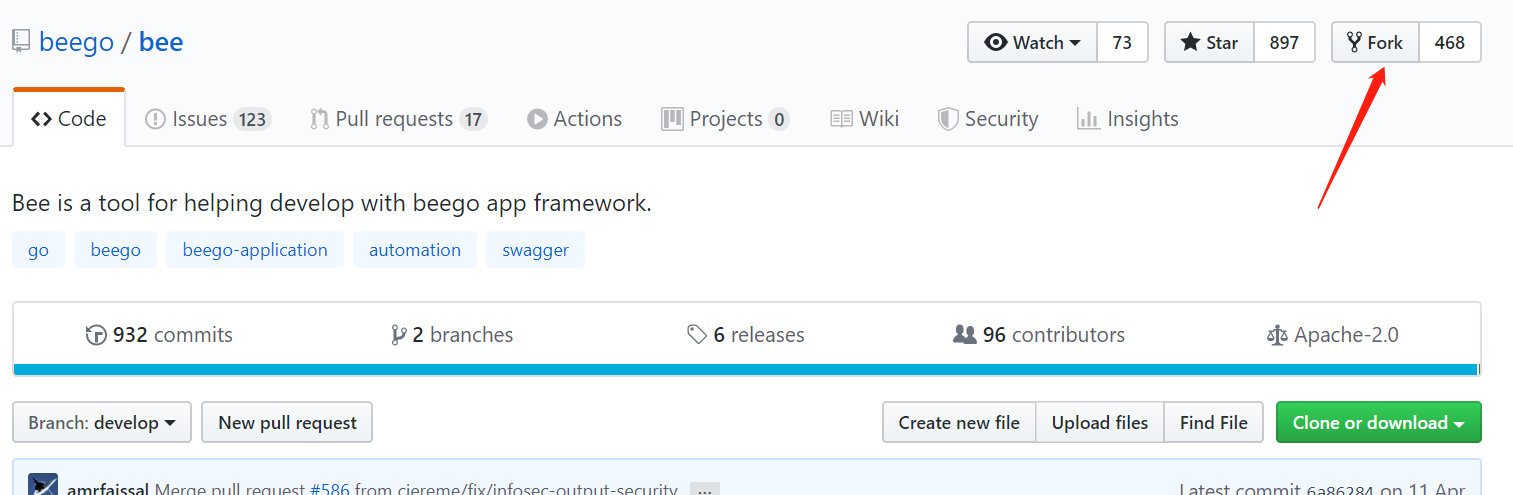Image resolution: width=1513 pixels, height=495 pixels.
Task: Click the New pull request button
Action: coord(287,422)
